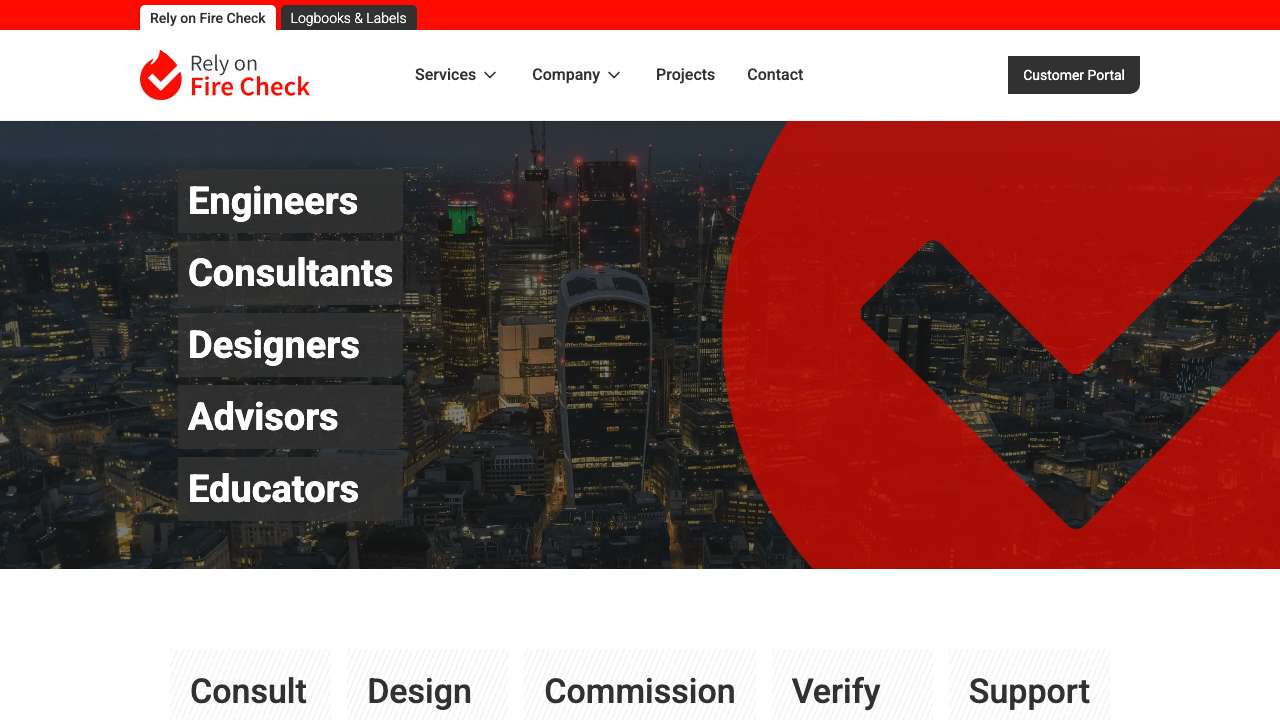The width and height of the screenshot is (1280, 720).
Task: Click the Consultants hero label
Action: 290,273
